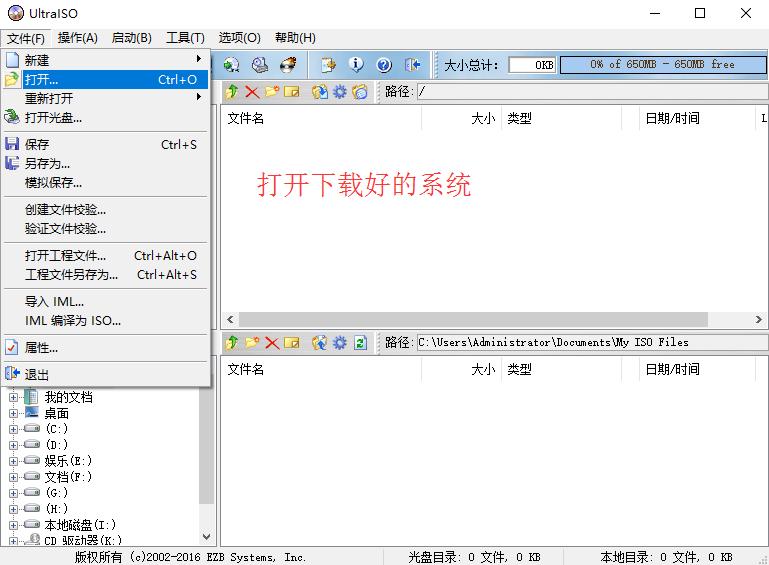Click the blue gear icon beside path '/'
Screen dimensions: 769x565
pos(340,92)
